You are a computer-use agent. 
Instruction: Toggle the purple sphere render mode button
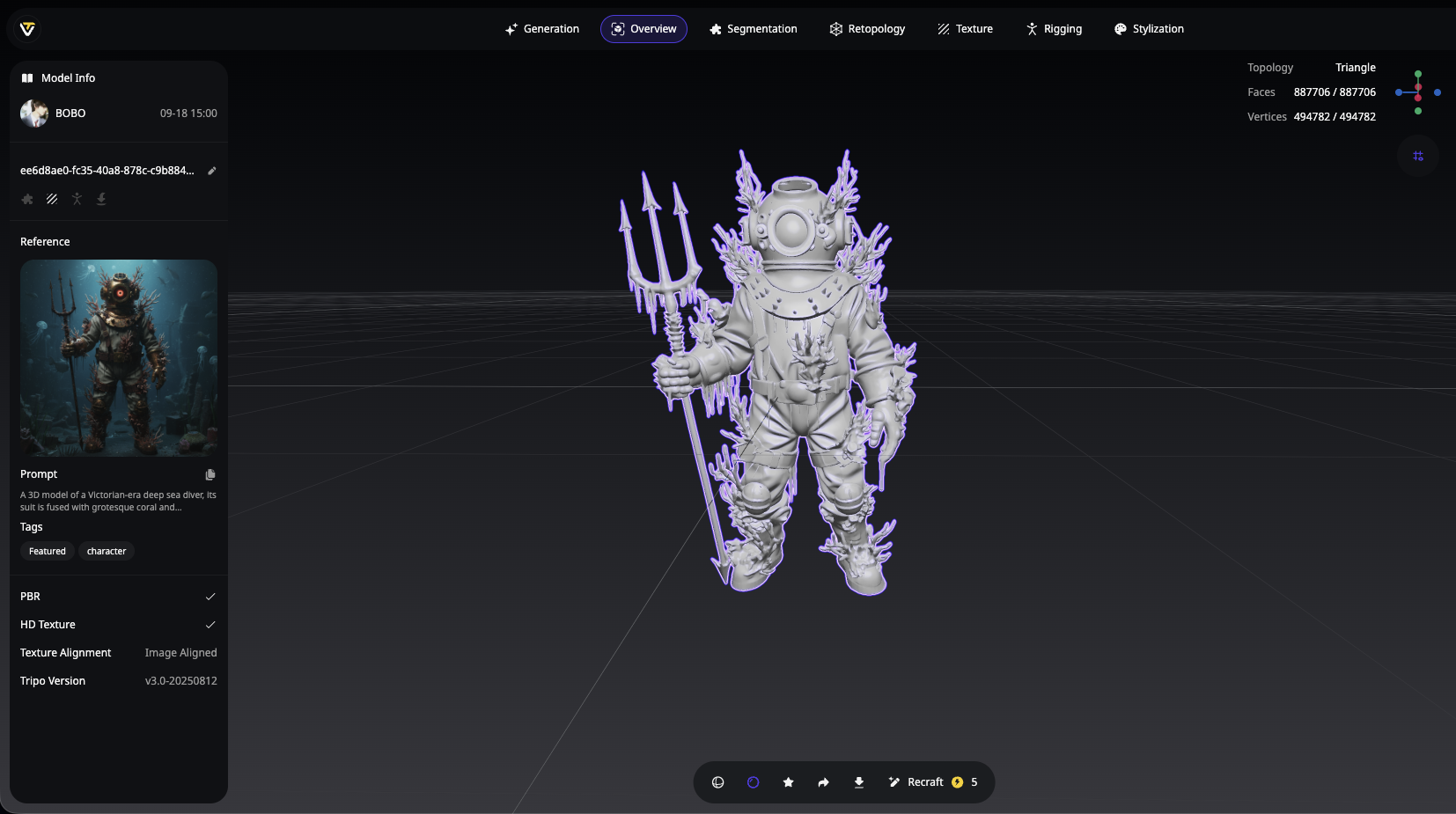tap(753, 782)
